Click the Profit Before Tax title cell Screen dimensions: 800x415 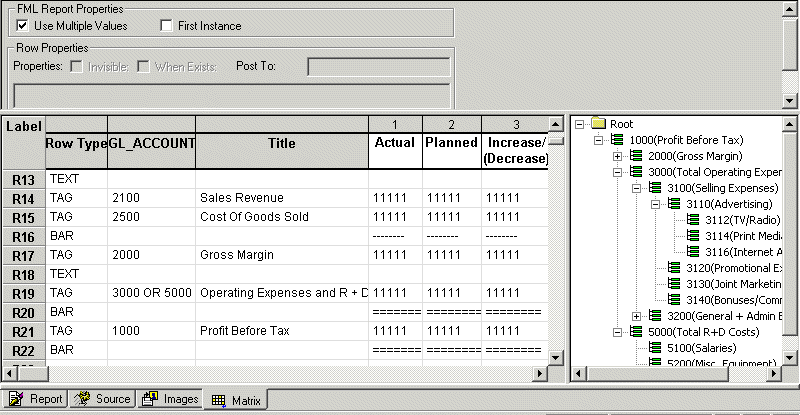(282, 331)
